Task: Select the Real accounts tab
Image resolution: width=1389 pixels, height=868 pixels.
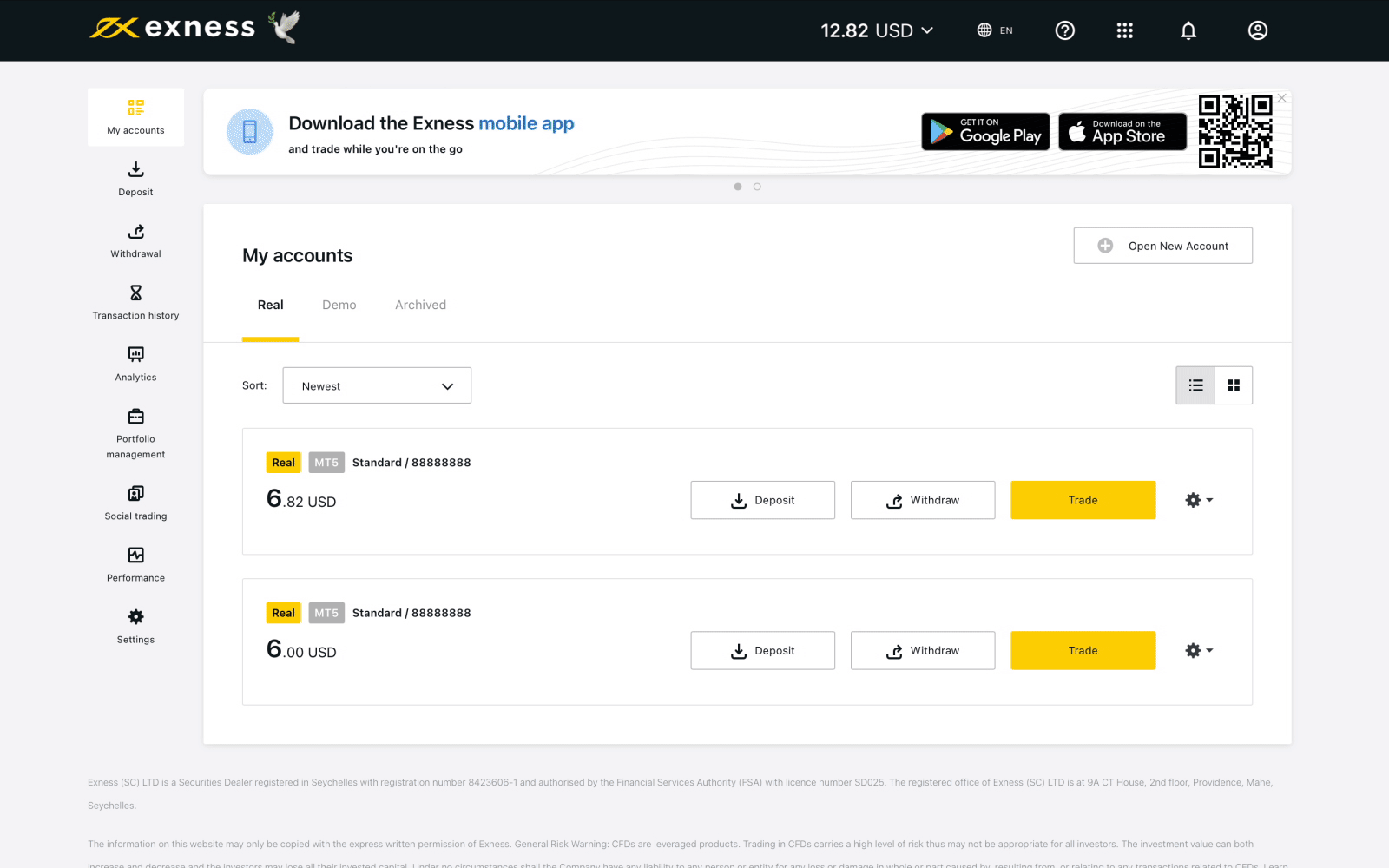Action: [x=270, y=305]
